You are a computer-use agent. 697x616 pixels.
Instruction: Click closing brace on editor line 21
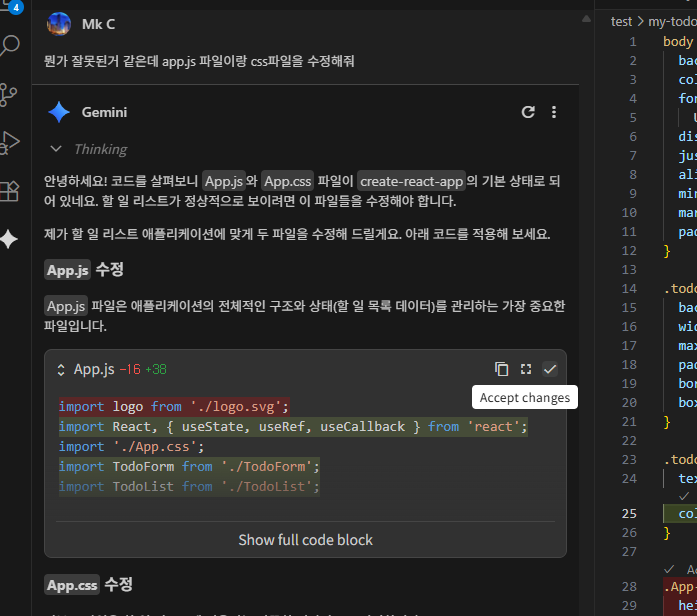coord(666,422)
